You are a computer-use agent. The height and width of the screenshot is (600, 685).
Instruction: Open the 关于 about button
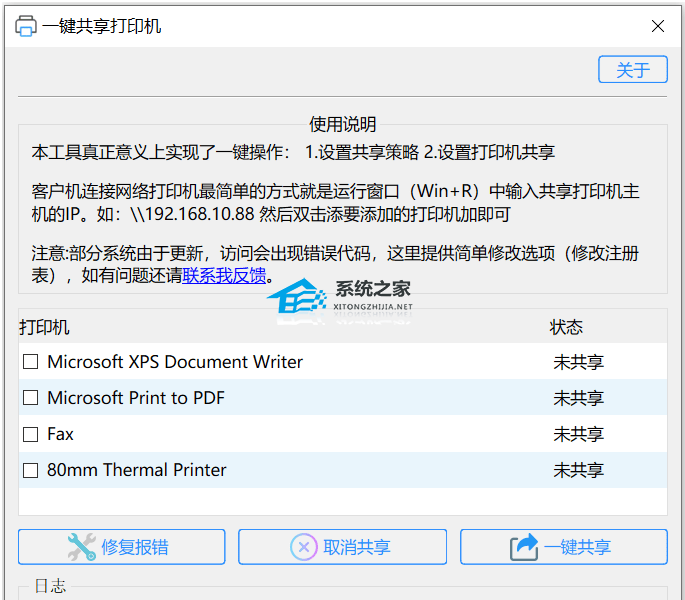[633, 69]
